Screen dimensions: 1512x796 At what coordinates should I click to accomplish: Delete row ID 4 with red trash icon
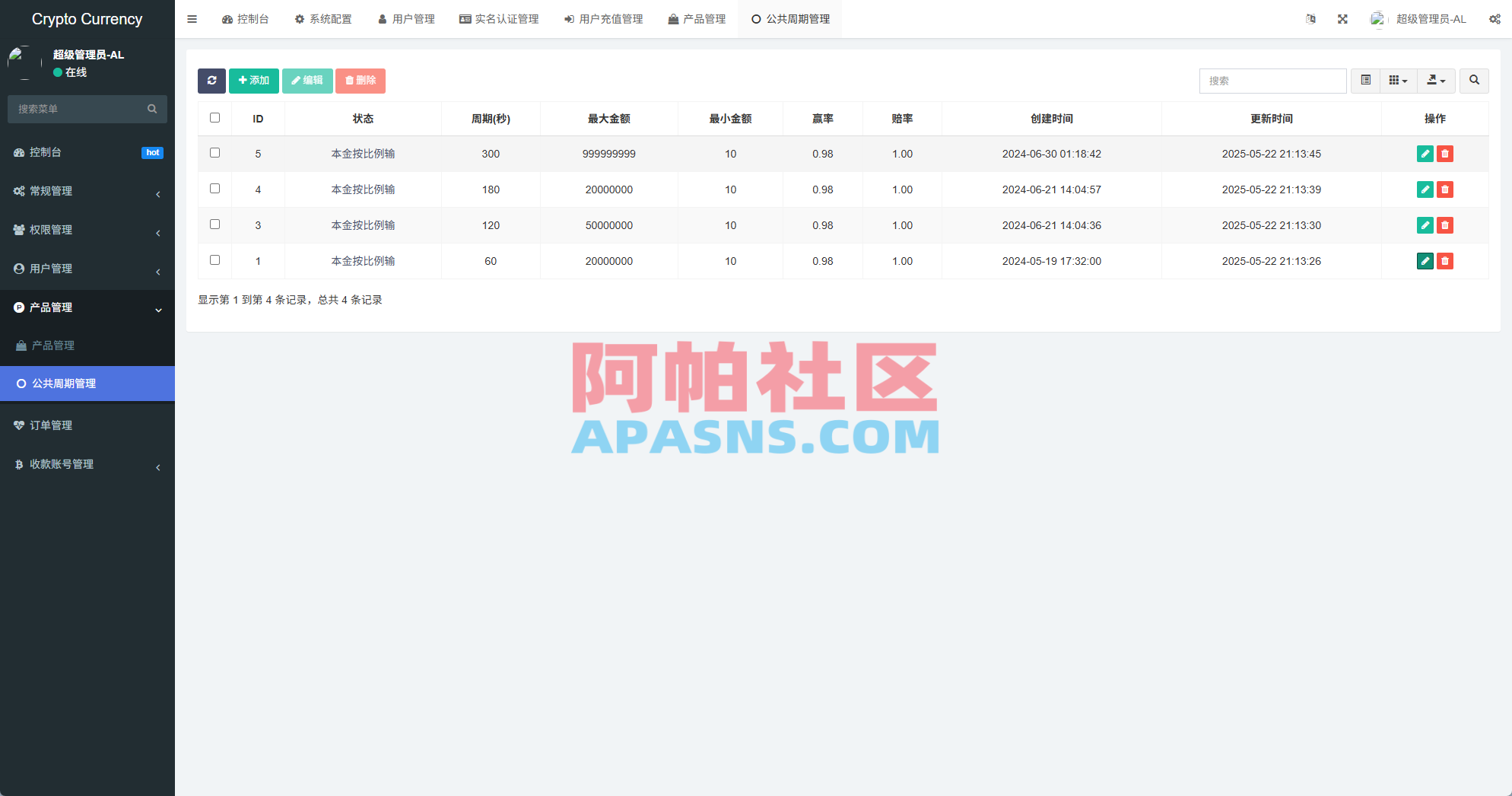pos(1444,189)
